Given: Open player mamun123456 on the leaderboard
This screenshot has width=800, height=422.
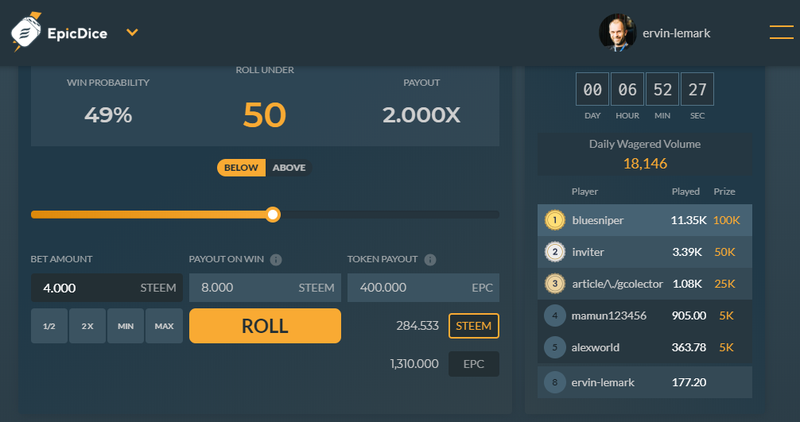Looking at the screenshot, I should (609, 316).
